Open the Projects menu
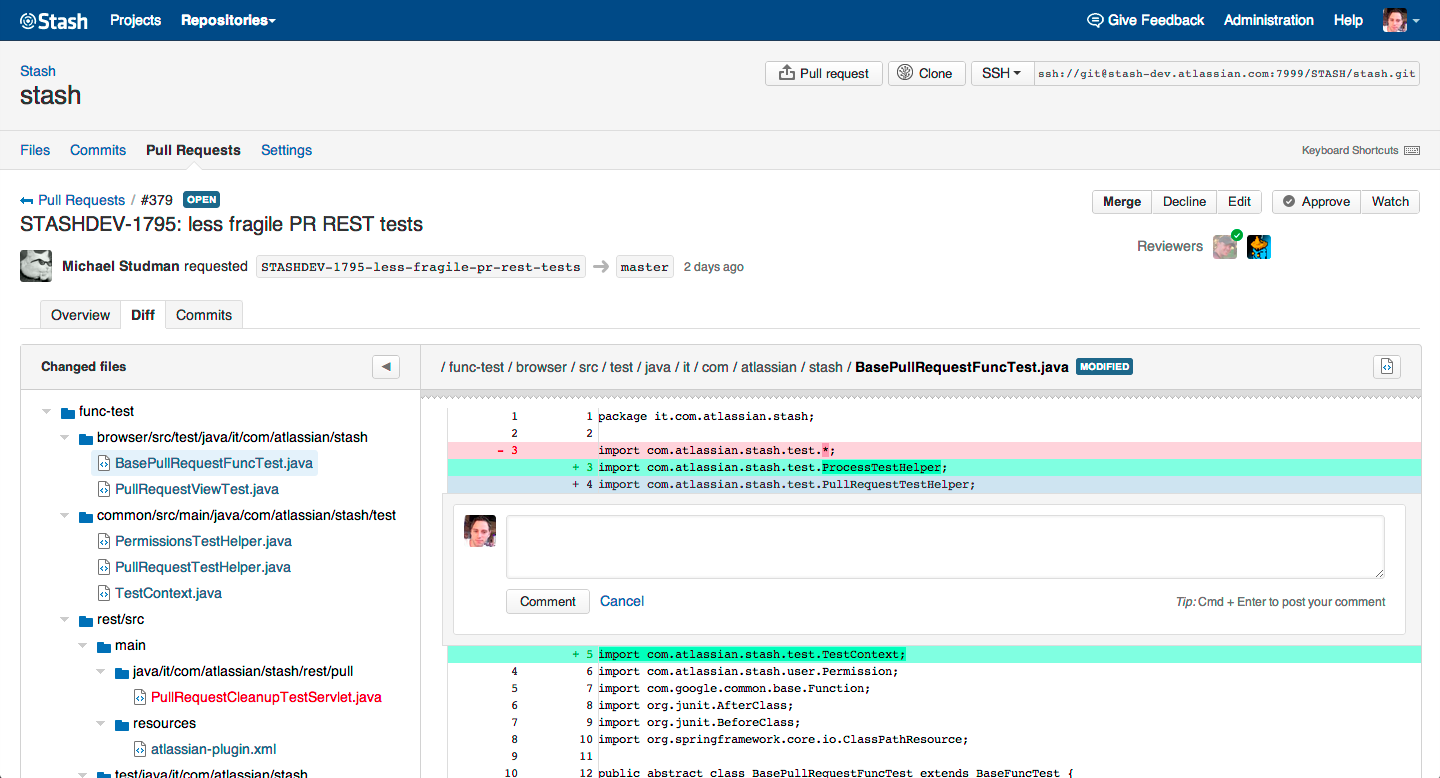The height and width of the screenshot is (778, 1440). click(135, 20)
